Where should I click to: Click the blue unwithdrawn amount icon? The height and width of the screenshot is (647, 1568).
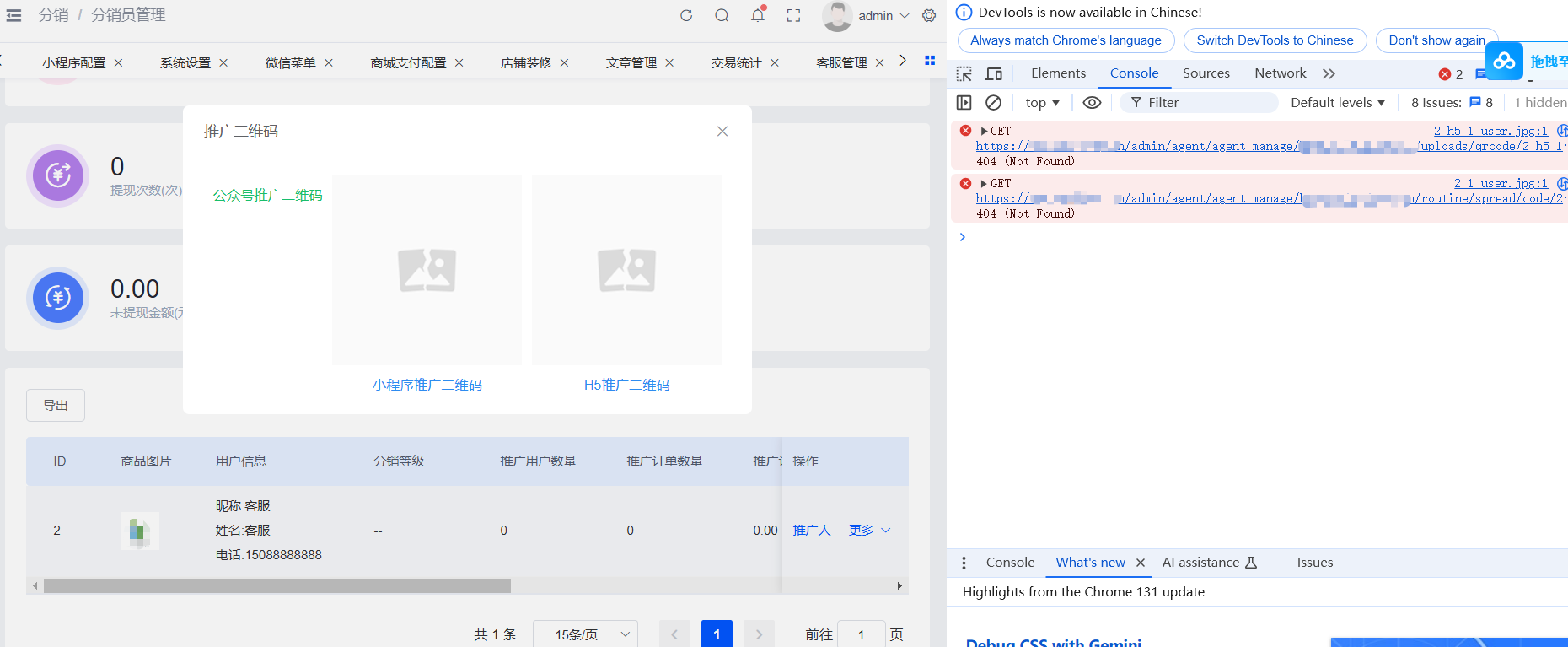[58, 298]
